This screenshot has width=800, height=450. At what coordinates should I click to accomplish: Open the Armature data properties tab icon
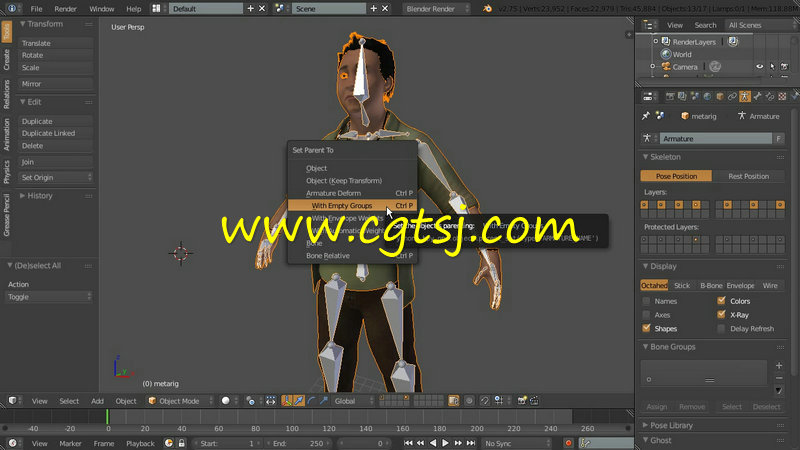[745, 96]
